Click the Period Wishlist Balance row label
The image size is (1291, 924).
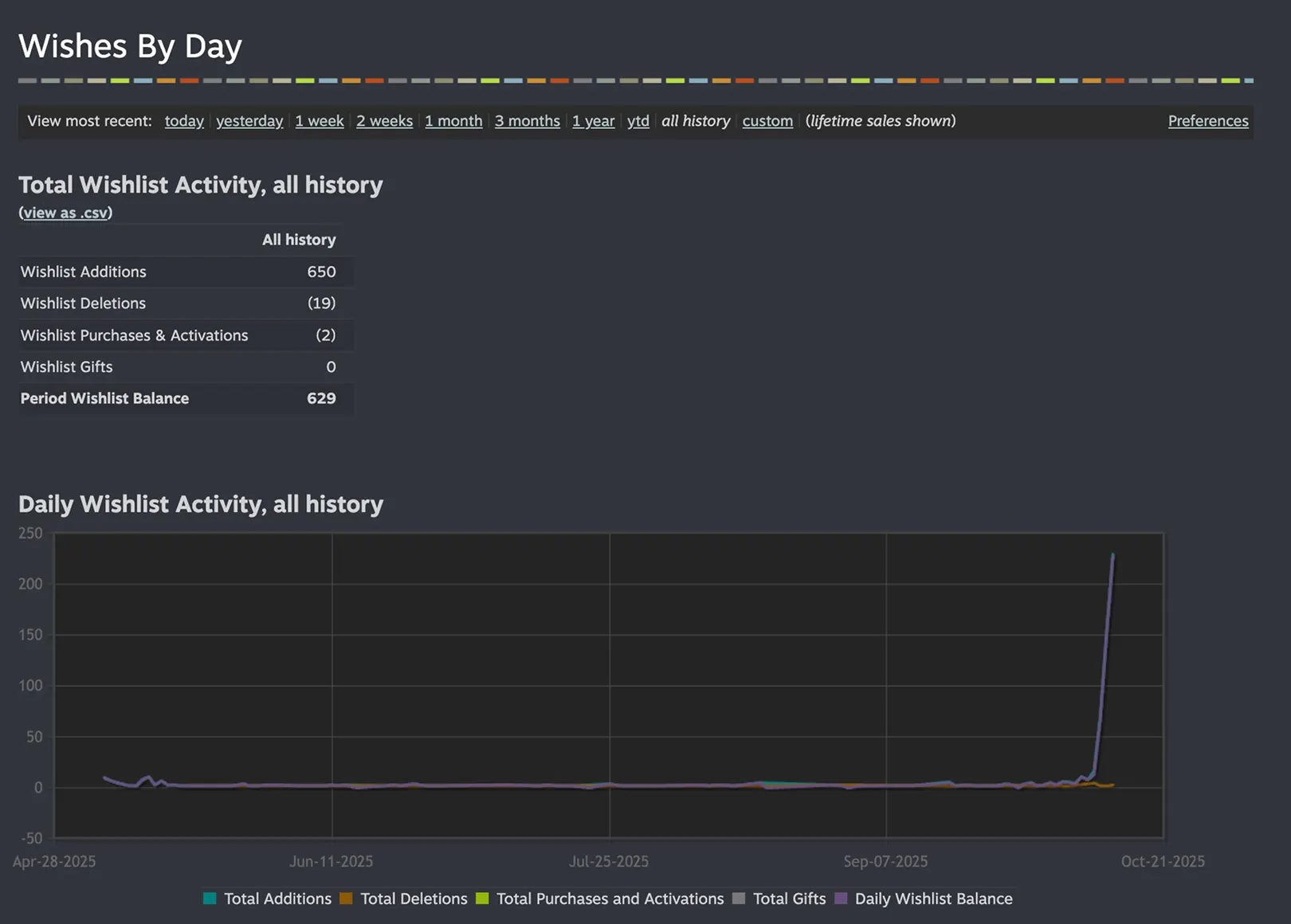click(x=104, y=398)
